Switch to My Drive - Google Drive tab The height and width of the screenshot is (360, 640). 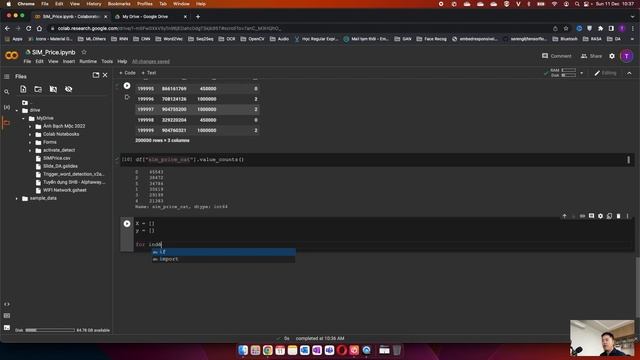145,17
